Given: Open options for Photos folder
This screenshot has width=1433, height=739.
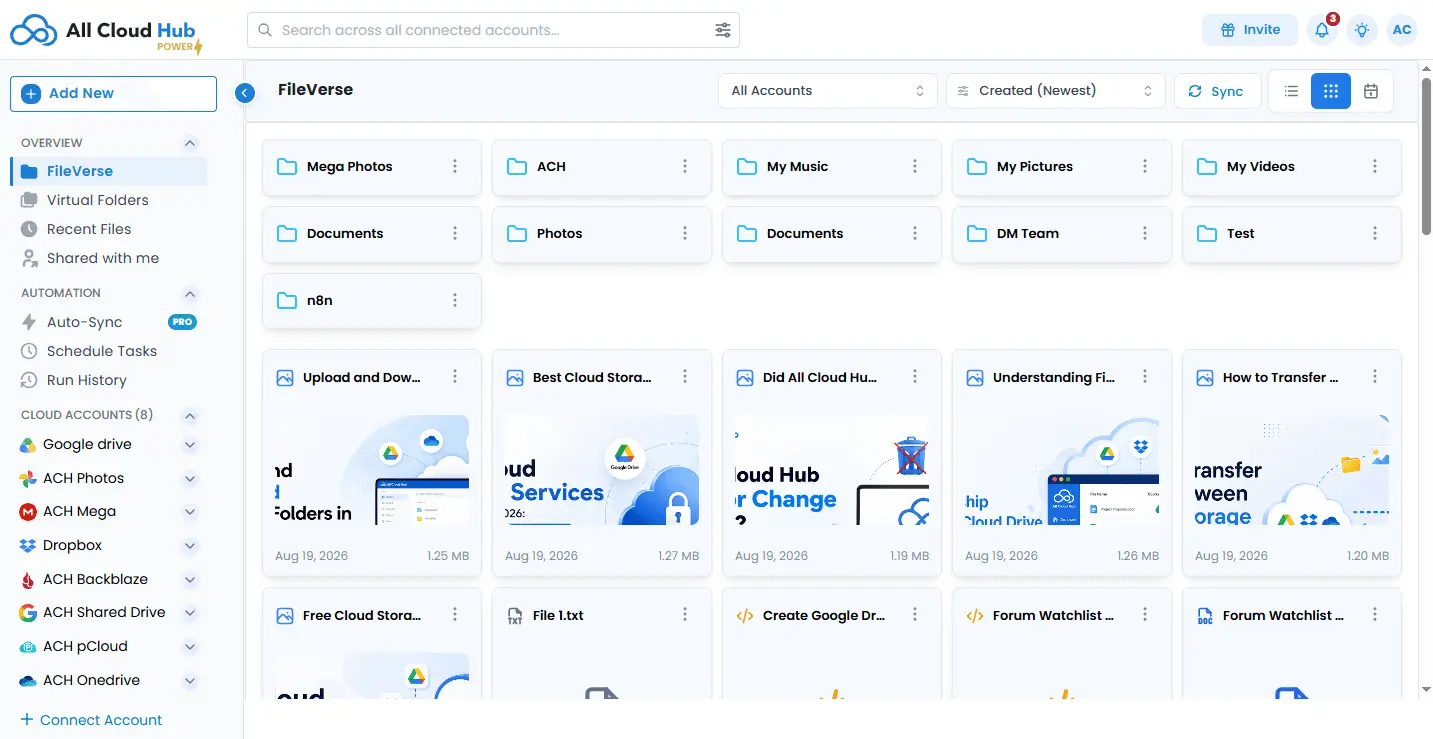Looking at the screenshot, I should click(x=685, y=234).
